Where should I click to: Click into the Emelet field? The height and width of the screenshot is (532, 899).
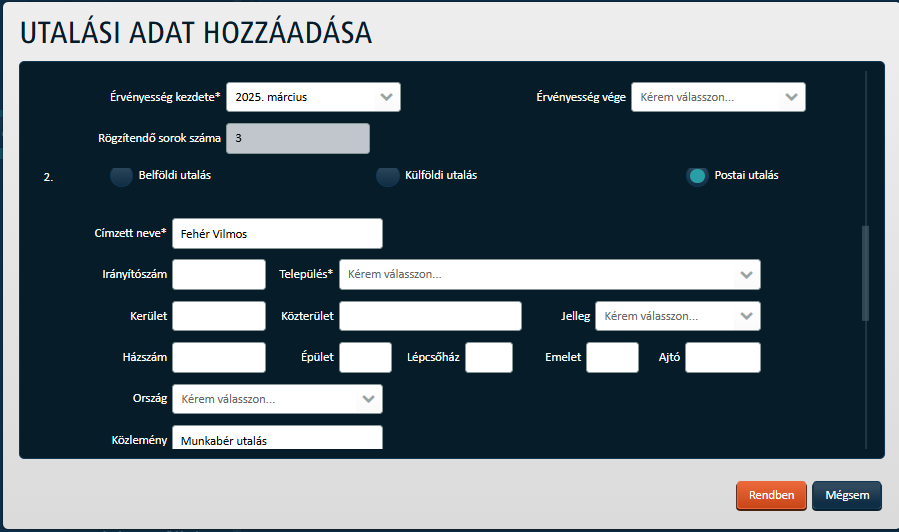point(612,357)
